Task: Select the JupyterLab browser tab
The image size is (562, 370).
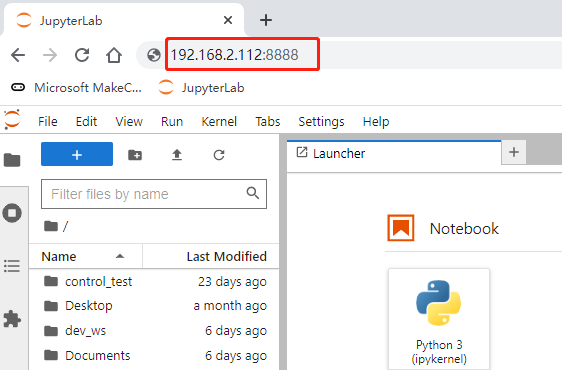Action: pyautogui.click(x=124, y=20)
